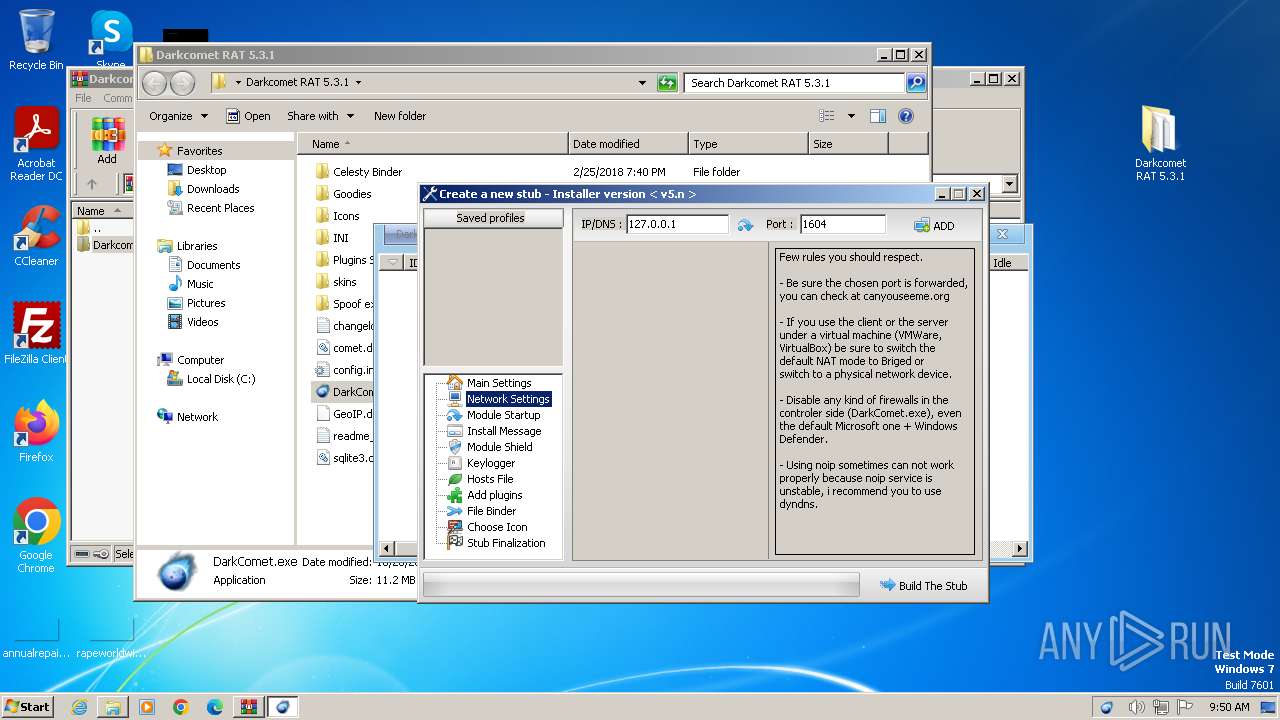
Task: Open the Keylogger settings section
Action: pos(490,463)
